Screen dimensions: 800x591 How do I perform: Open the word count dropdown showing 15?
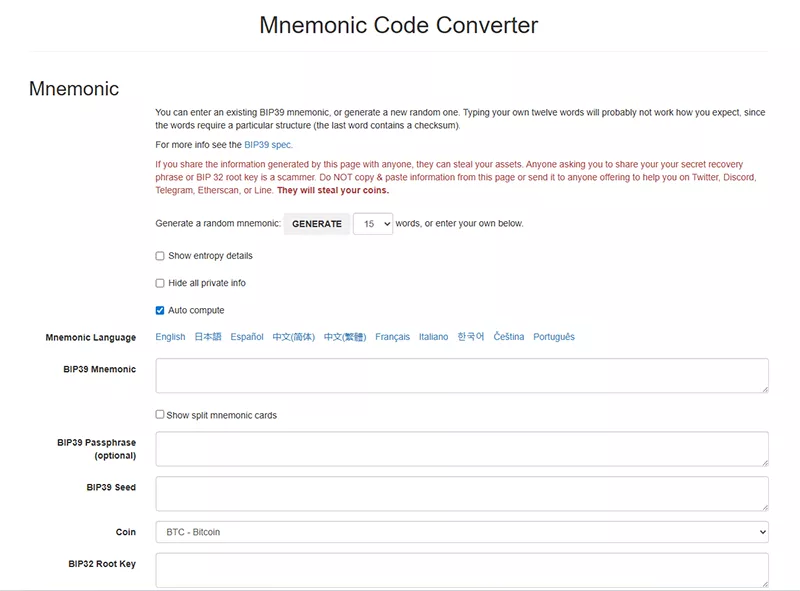point(373,224)
